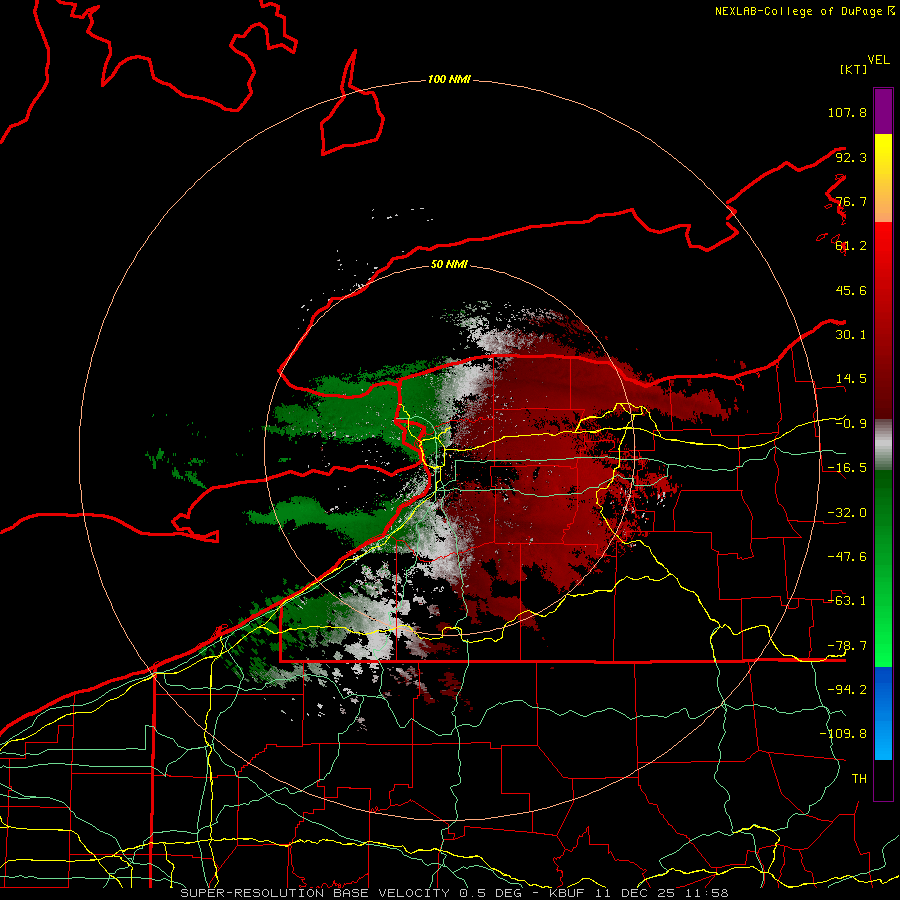Click the 100 NMI range ring label
This screenshot has height=900, width=900.
click(x=449, y=79)
